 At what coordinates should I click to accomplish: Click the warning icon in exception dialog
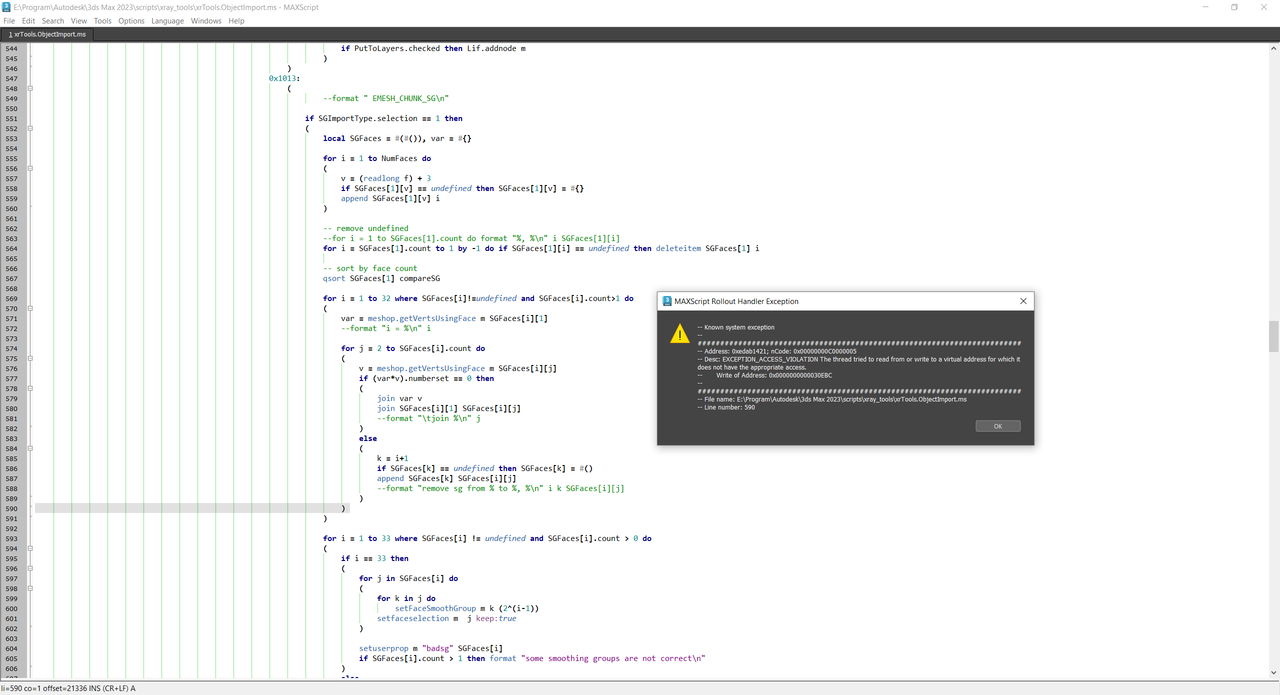click(x=679, y=333)
